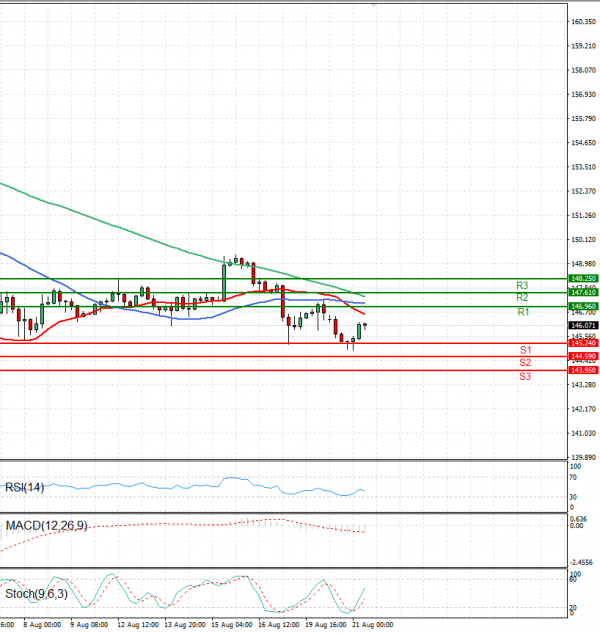Click the 154.650 price axis value

583,143
